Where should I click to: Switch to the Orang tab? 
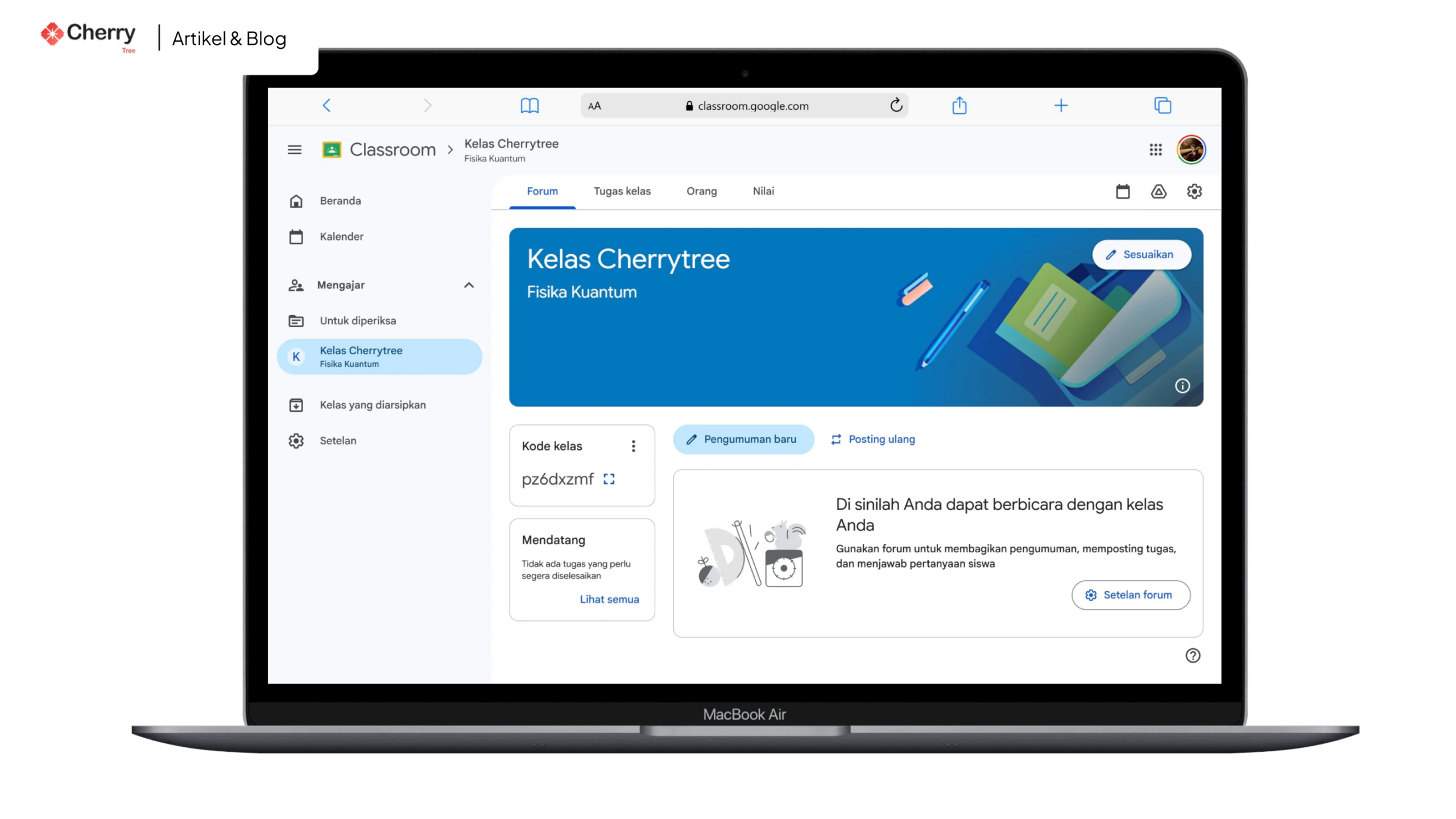[x=701, y=191]
